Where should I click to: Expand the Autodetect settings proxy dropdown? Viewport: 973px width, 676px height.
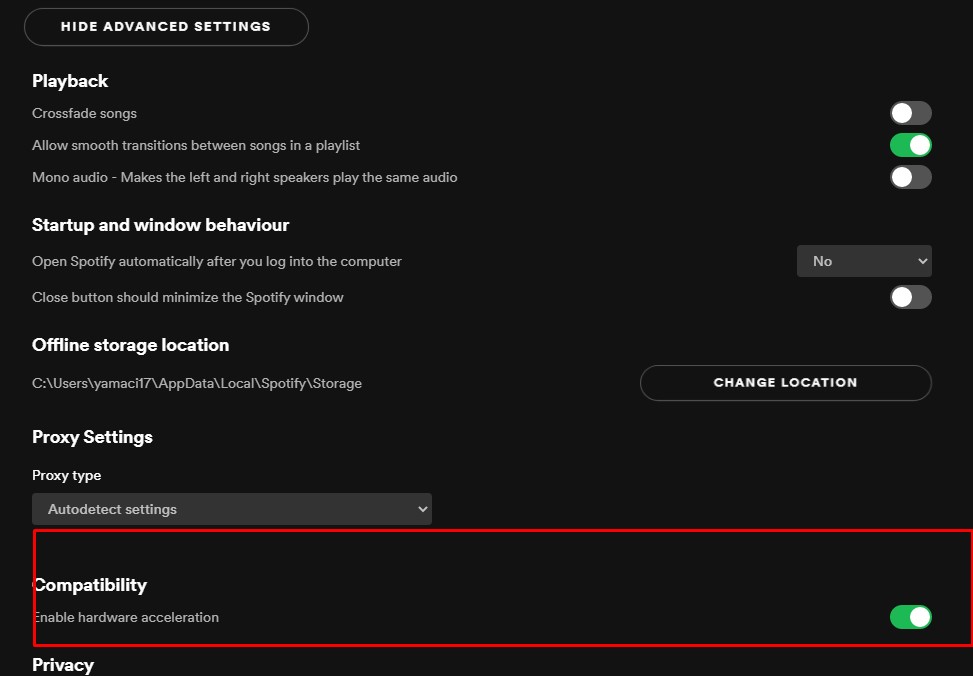[x=232, y=509]
